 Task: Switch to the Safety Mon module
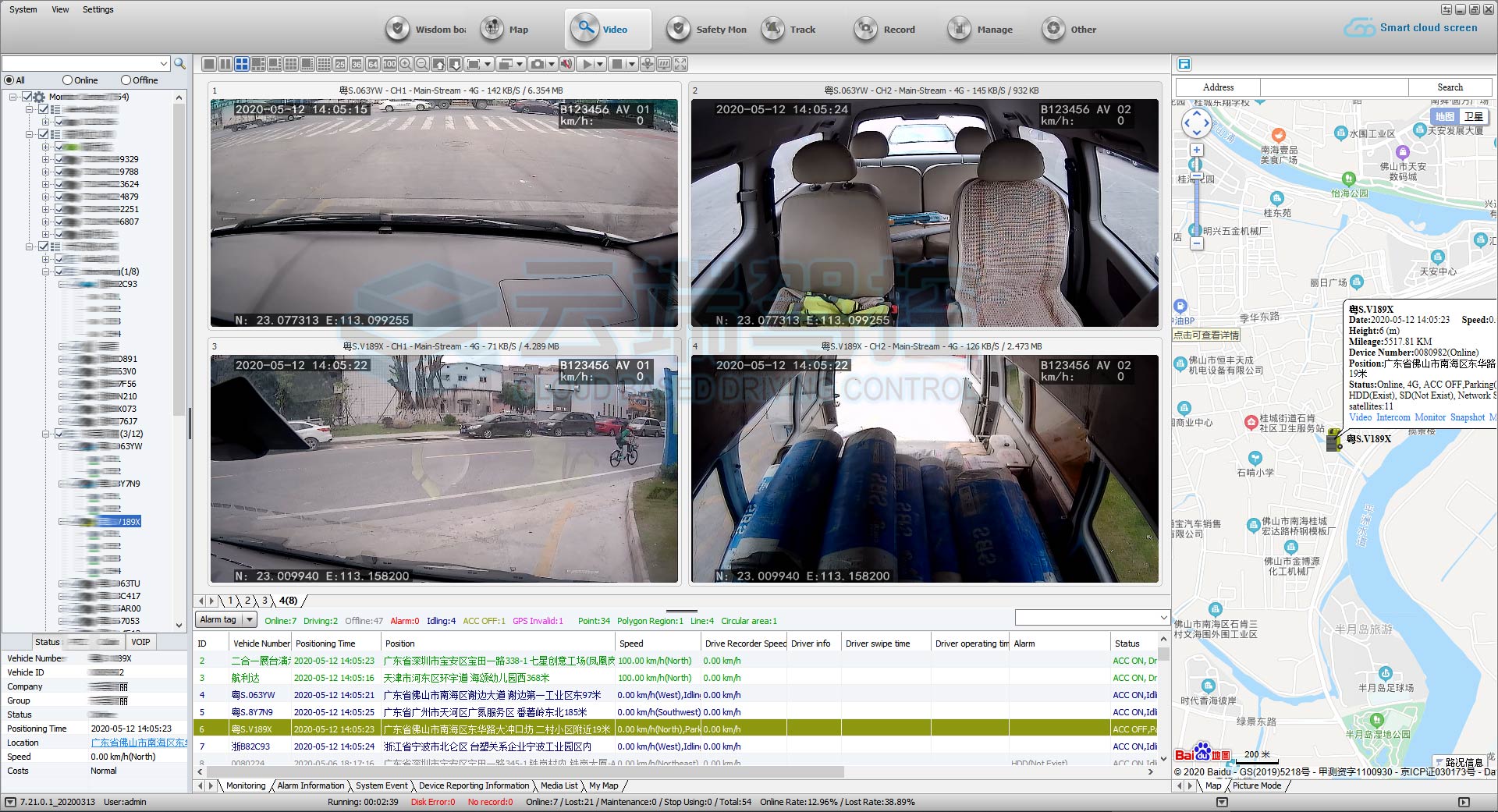click(708, 29)
